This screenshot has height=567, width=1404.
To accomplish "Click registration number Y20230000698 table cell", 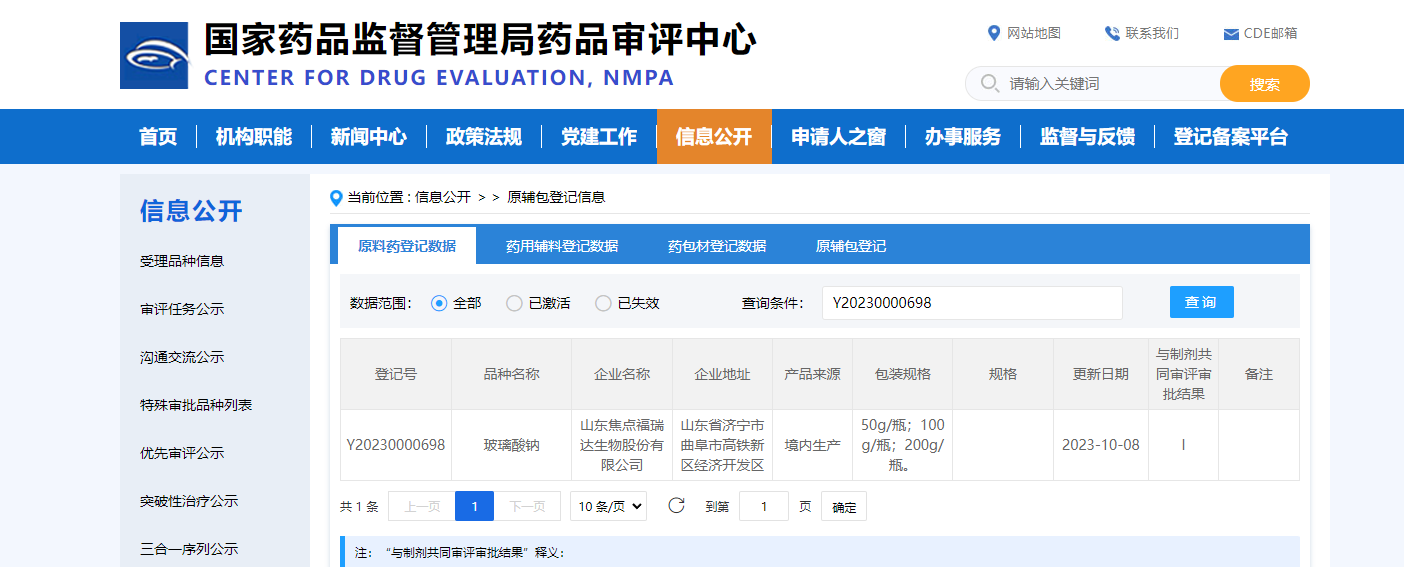I will (x=396, y=445).
